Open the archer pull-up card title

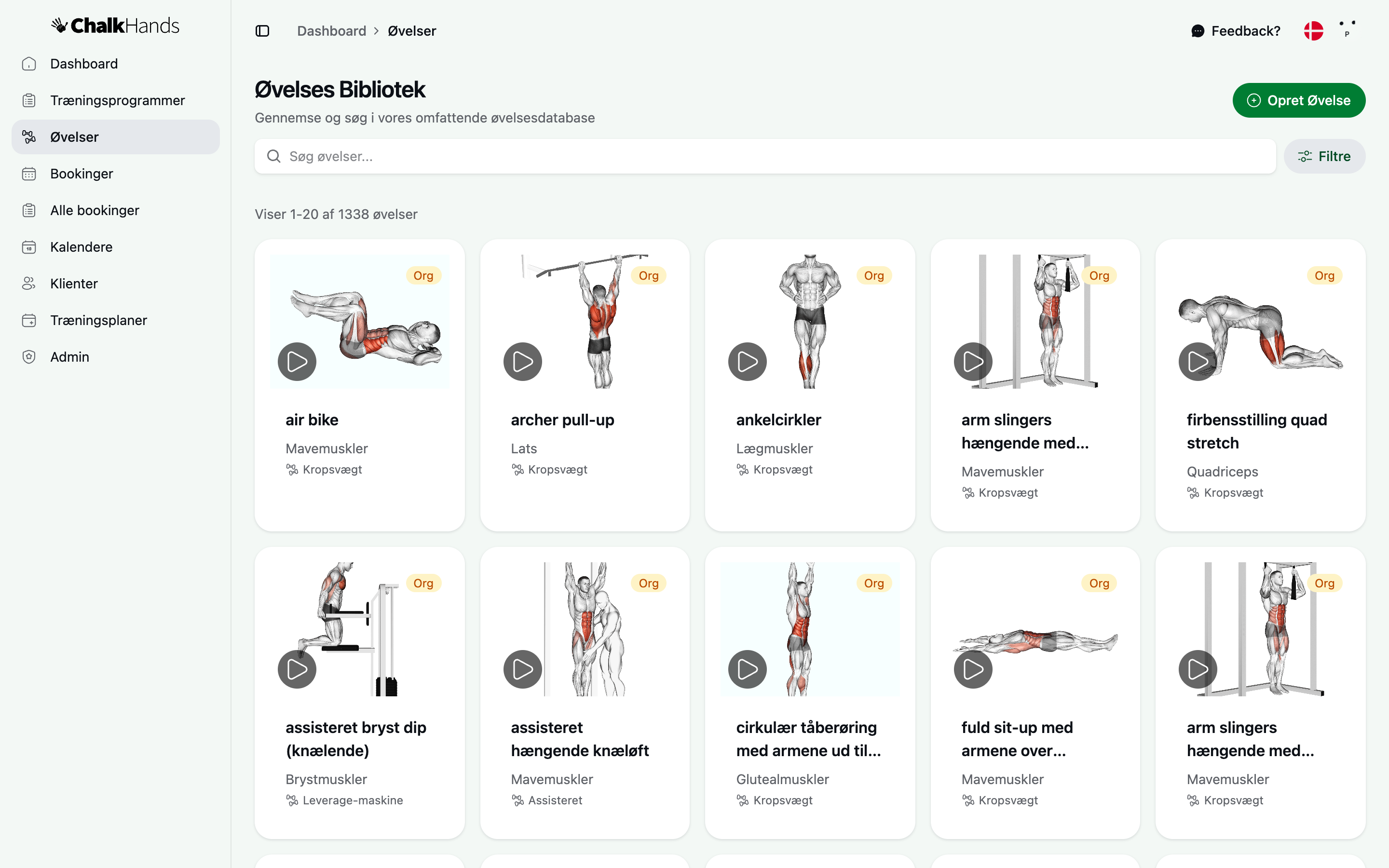click(562, 420)
